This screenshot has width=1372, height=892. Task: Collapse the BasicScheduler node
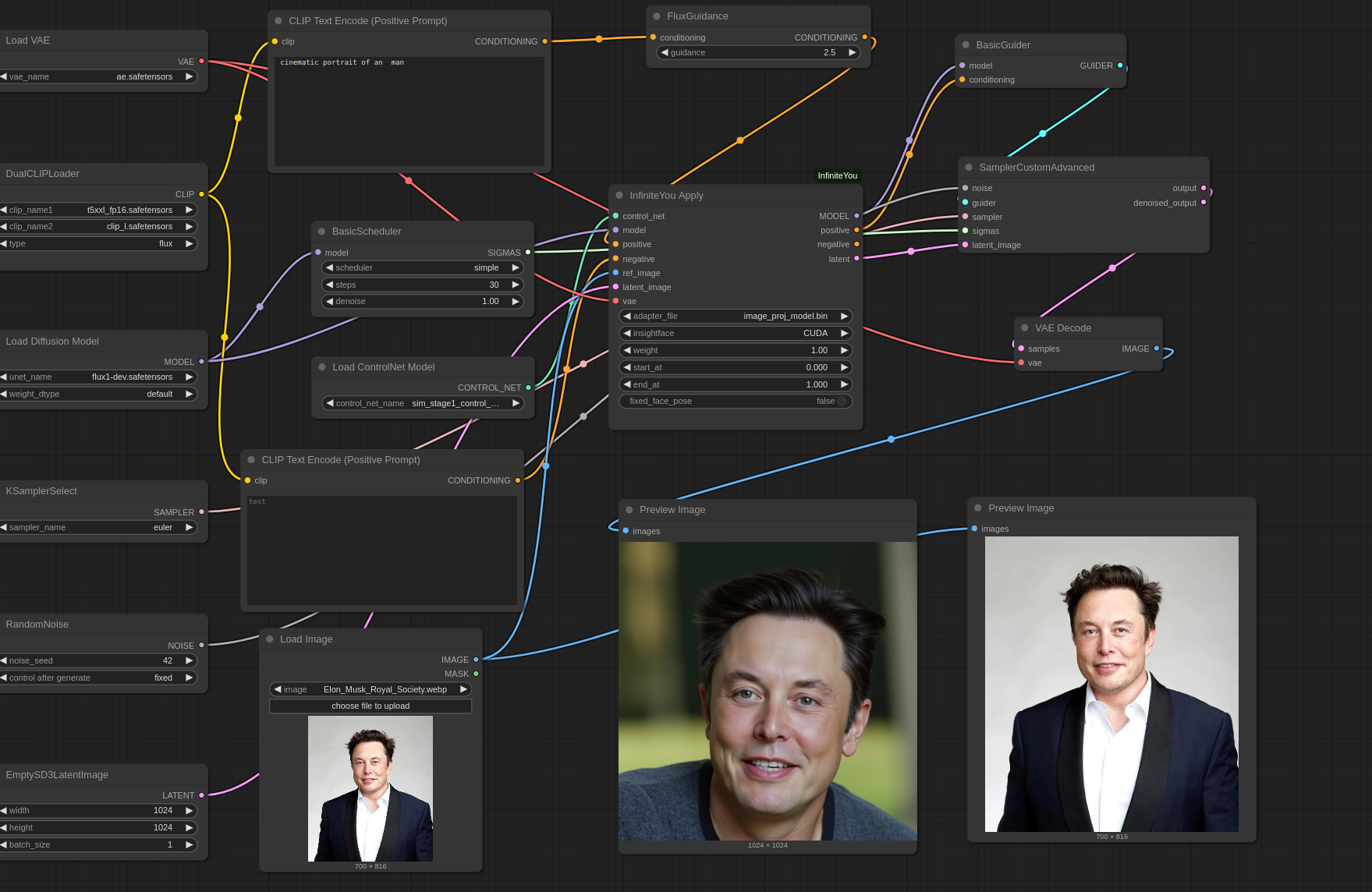[x=321, y=231]
